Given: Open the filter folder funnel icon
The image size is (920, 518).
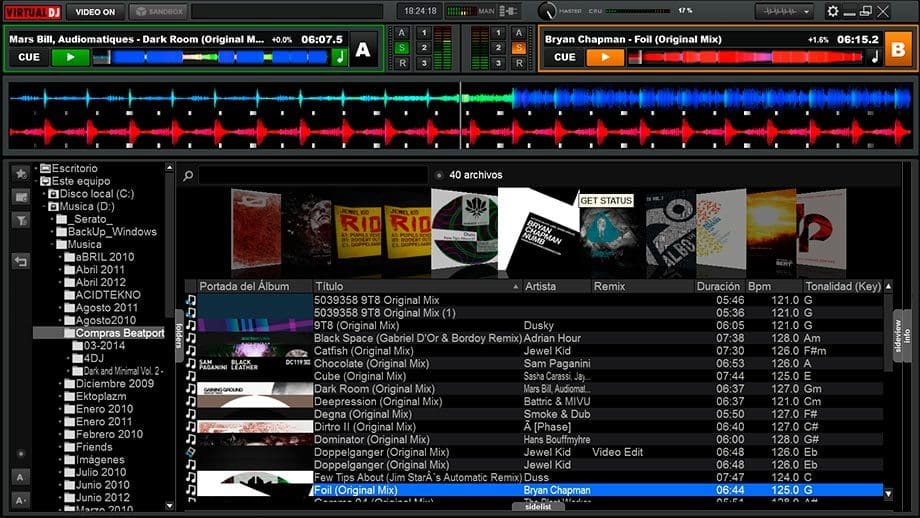Looking at the screenshot, I should [x=21, y=221].
